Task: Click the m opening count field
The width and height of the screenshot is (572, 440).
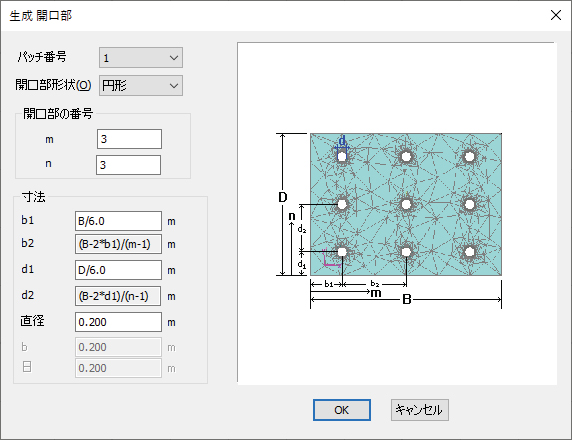Action: click(x=130, y=139)
